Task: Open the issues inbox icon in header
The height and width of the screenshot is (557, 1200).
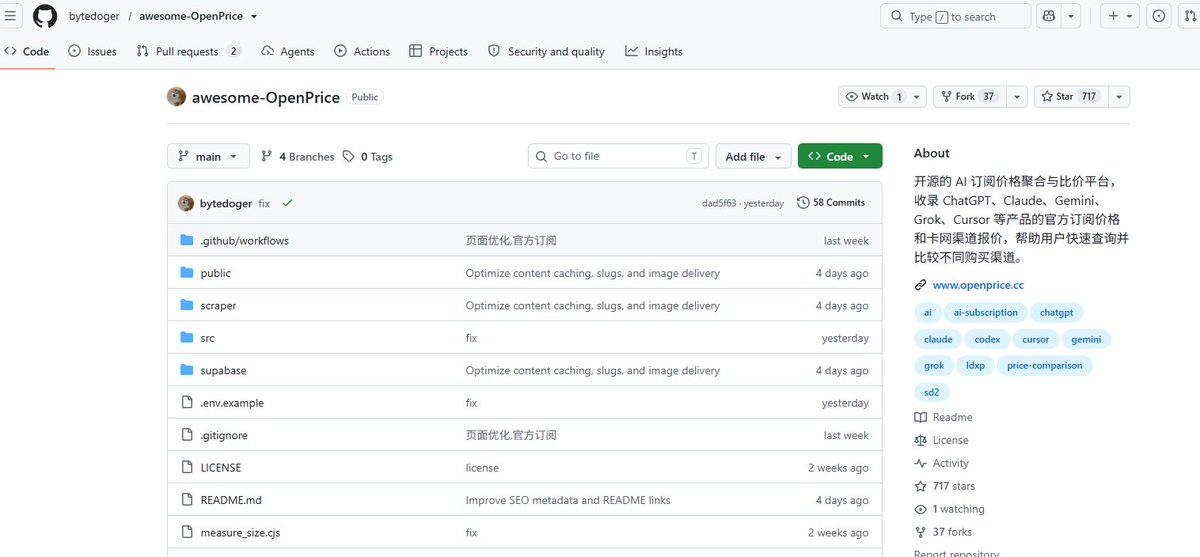Action: [x=1159, y=16]
